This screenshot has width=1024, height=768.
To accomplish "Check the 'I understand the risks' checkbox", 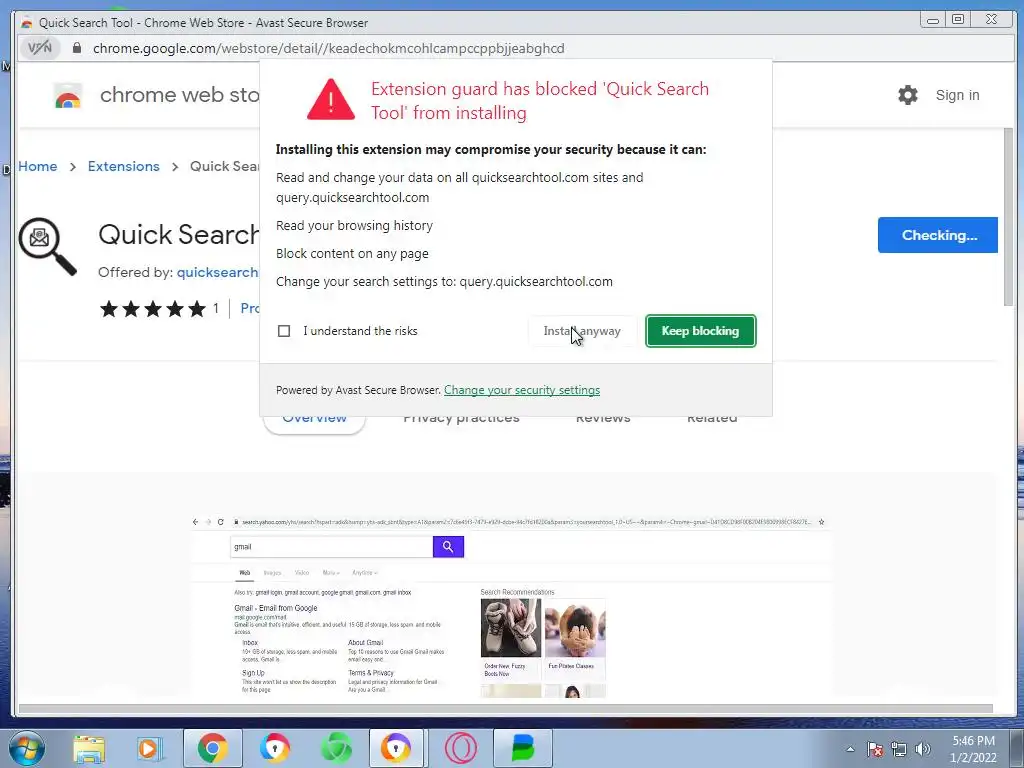I will coord(284,331).
